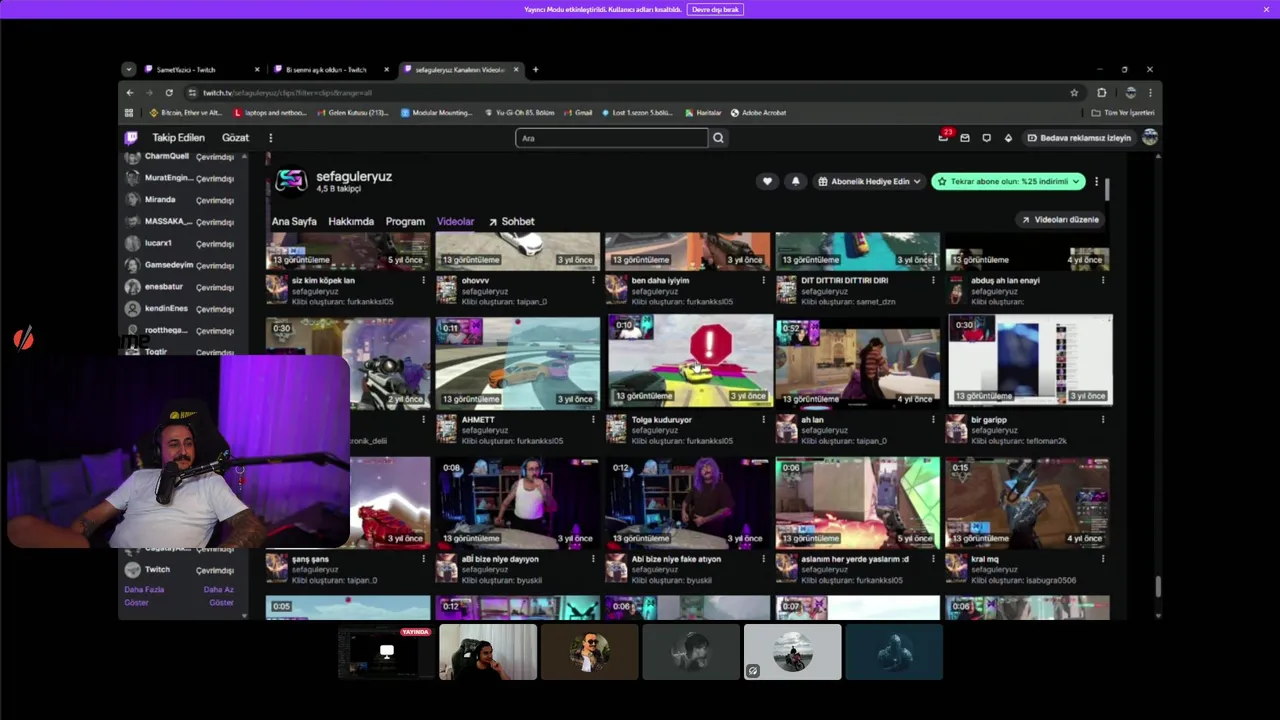Click browser back arrow
The width and height of the screenshot is (1280, 720).
pyautogui.click(x=129, y=92)
